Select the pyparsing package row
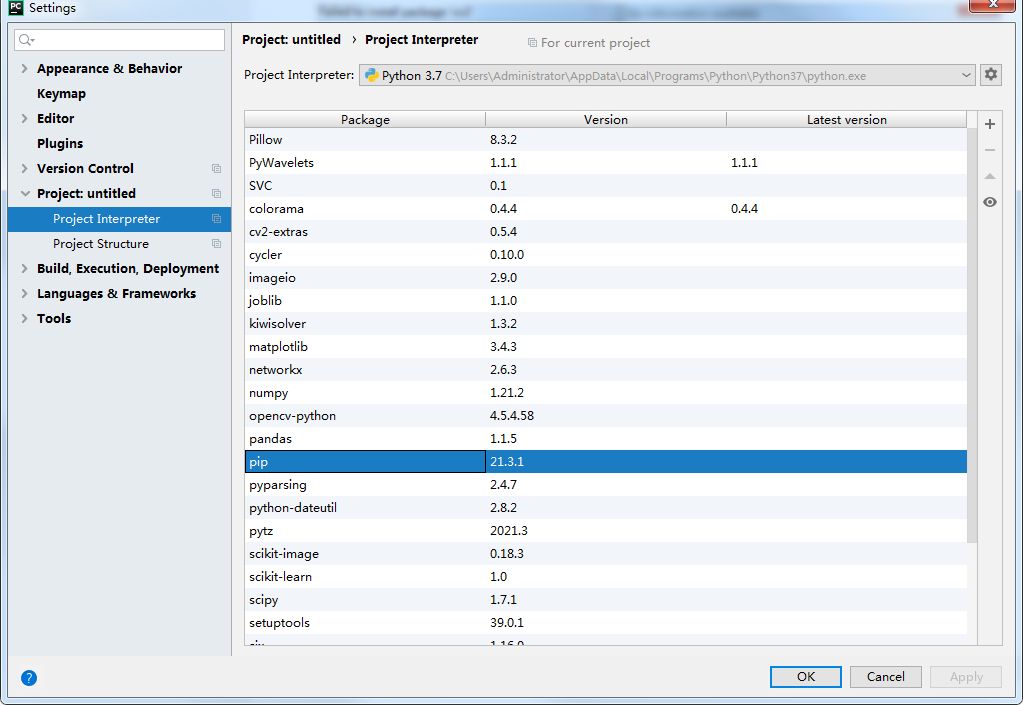This screenshot has width=1023, height=705. pyautogui.click(x=606, y=485)
